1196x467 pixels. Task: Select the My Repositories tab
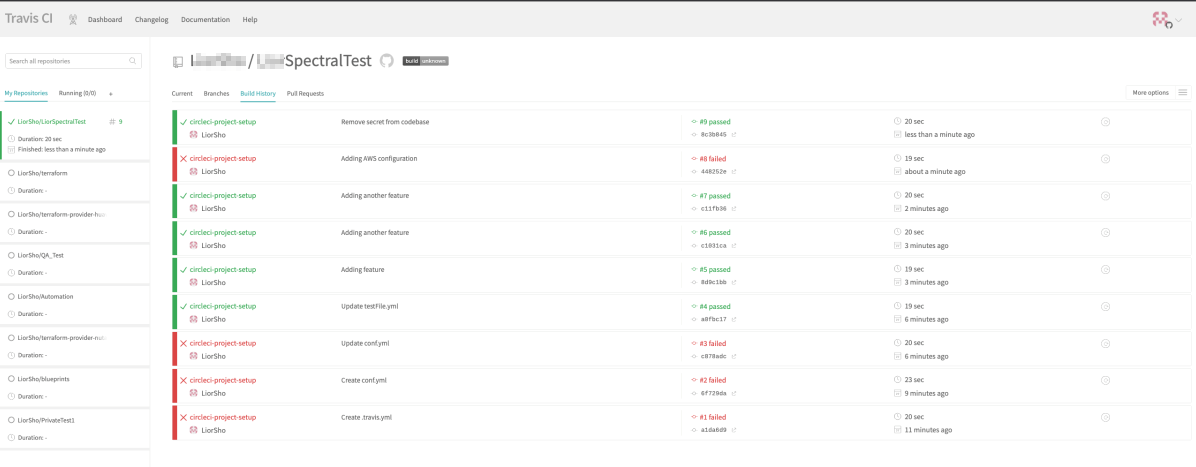pyautogui.click(x=26, y=93)
